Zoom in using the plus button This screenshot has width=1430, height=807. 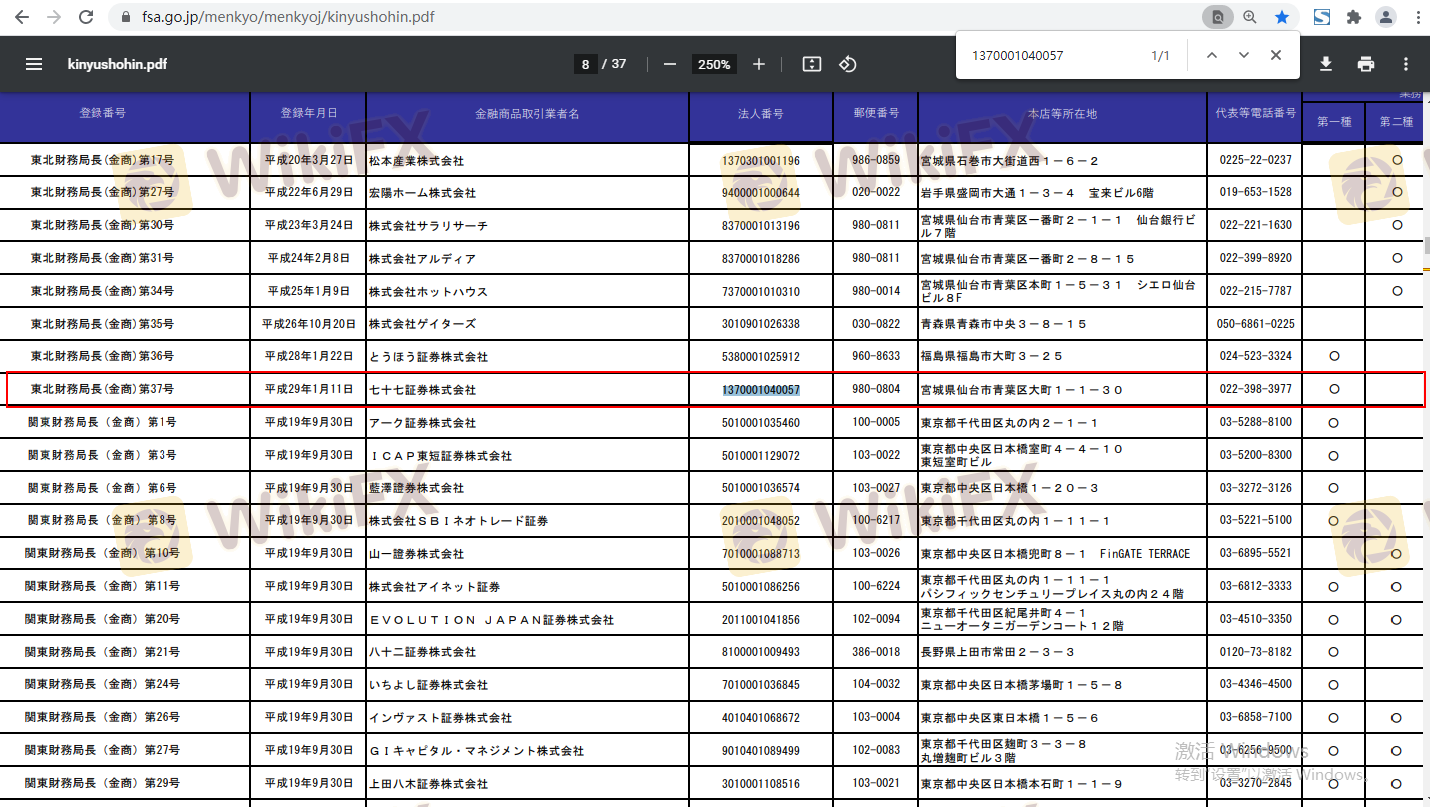click(759, 64)
